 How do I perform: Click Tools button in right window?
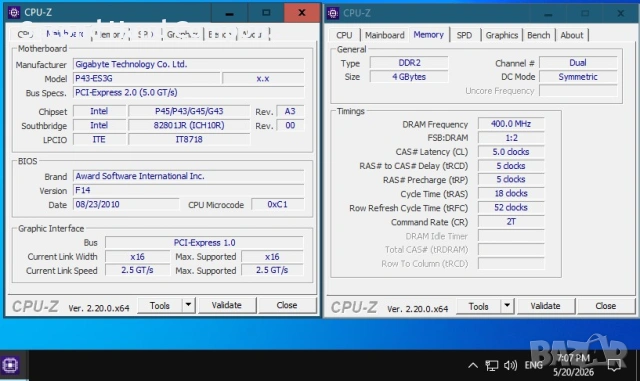478,306
